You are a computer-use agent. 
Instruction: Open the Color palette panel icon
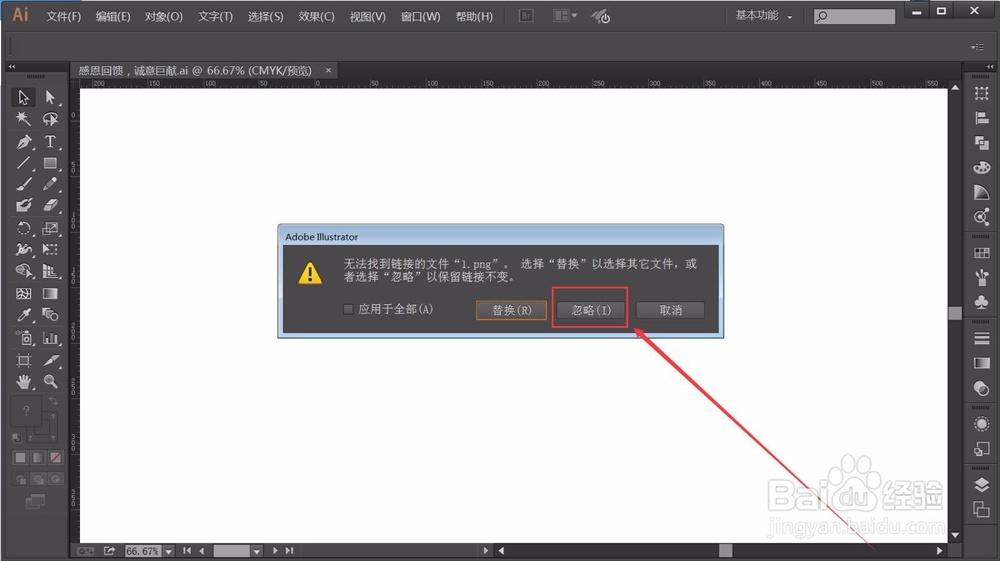tap(982, 168)
